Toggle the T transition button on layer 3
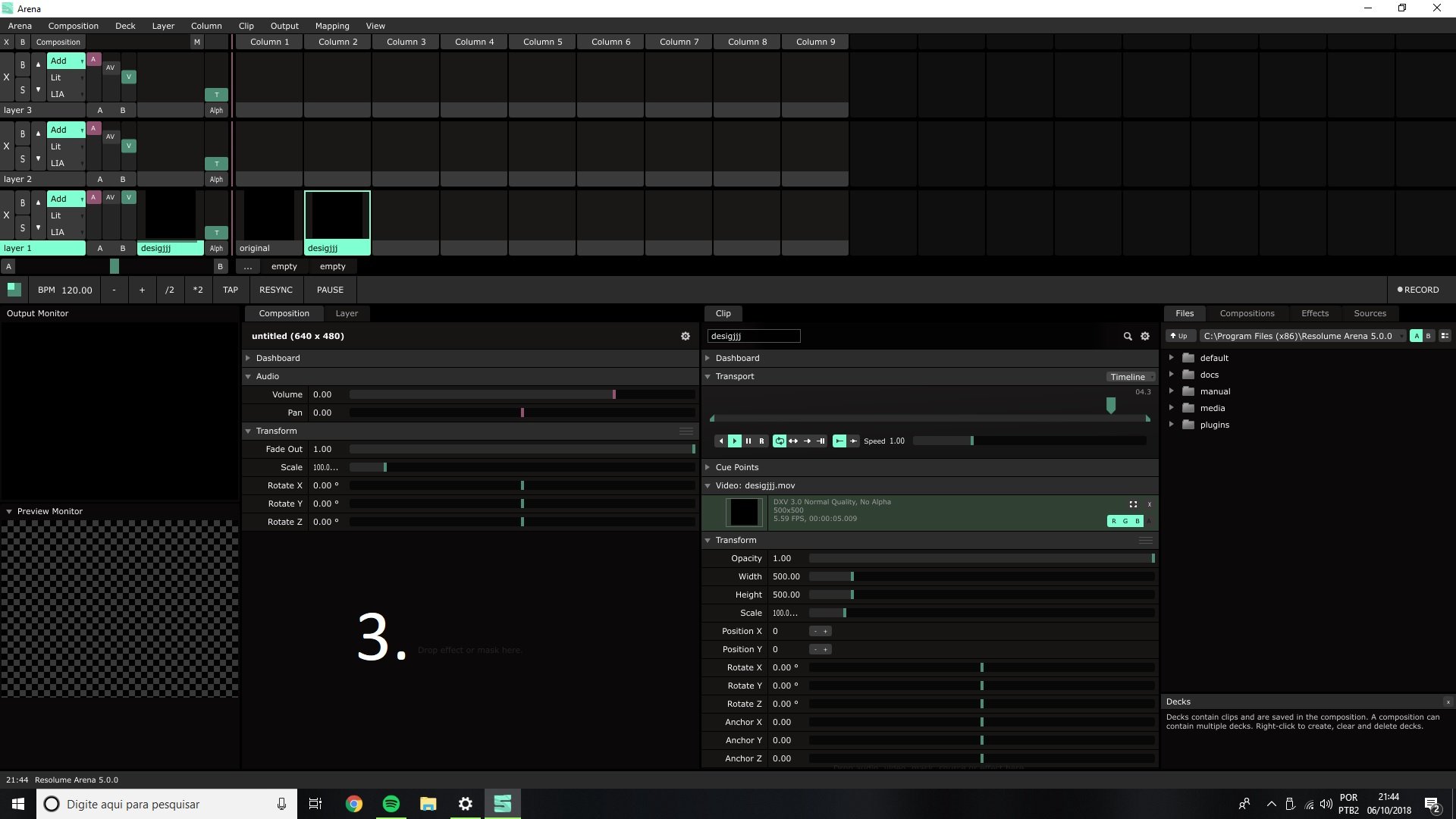Image resolution: width=1456 pixels, height=819 pixels. [x=216, y=95]
